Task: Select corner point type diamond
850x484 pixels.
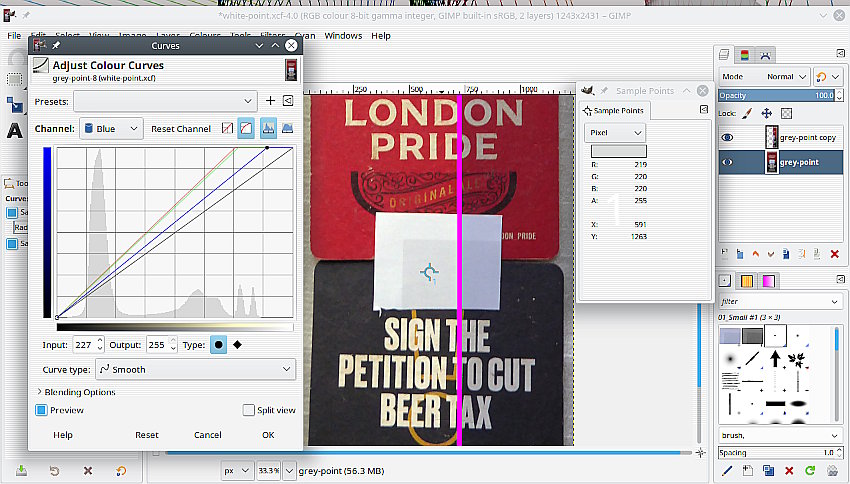Action: coord(238,345)
